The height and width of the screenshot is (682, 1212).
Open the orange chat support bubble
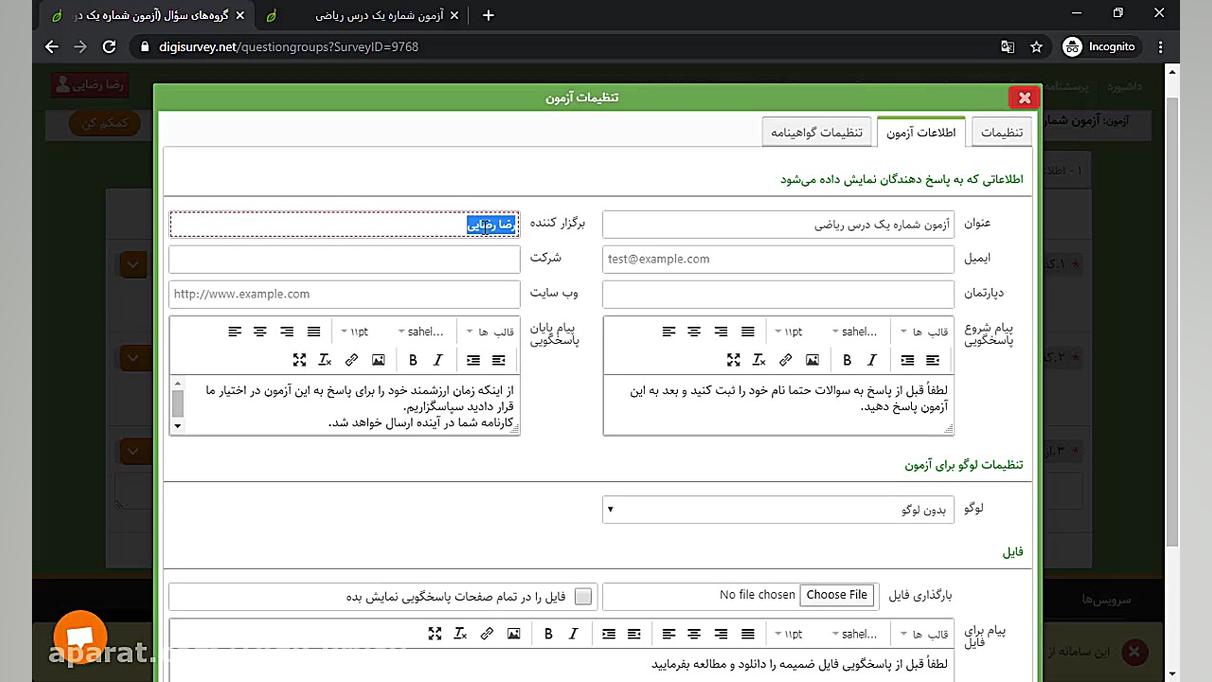pyautogui.click(x=80, y=636)
